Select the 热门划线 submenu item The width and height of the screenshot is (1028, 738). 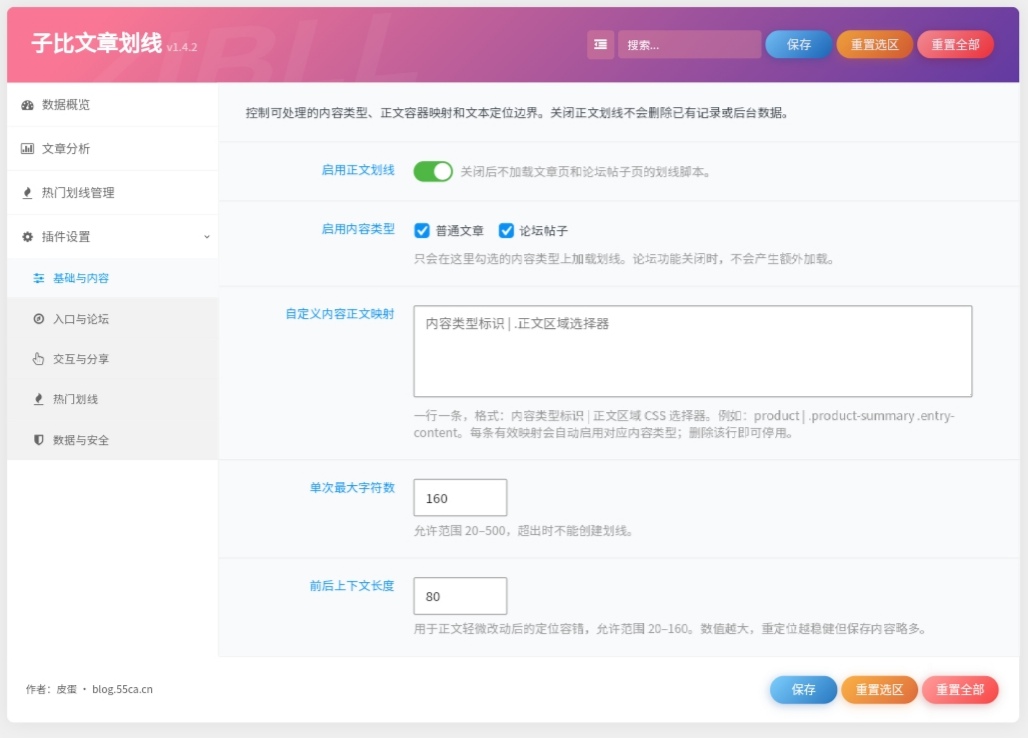point(113,399)
